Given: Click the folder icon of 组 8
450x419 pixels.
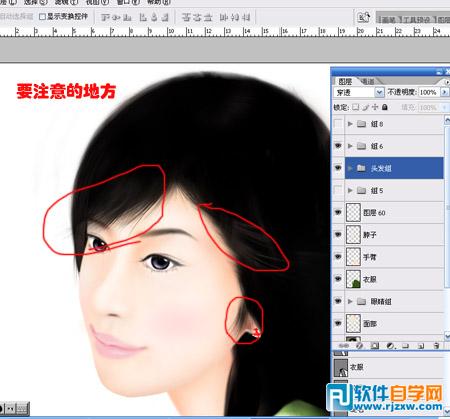Looking at the screenshot, I should pos(362,124).
